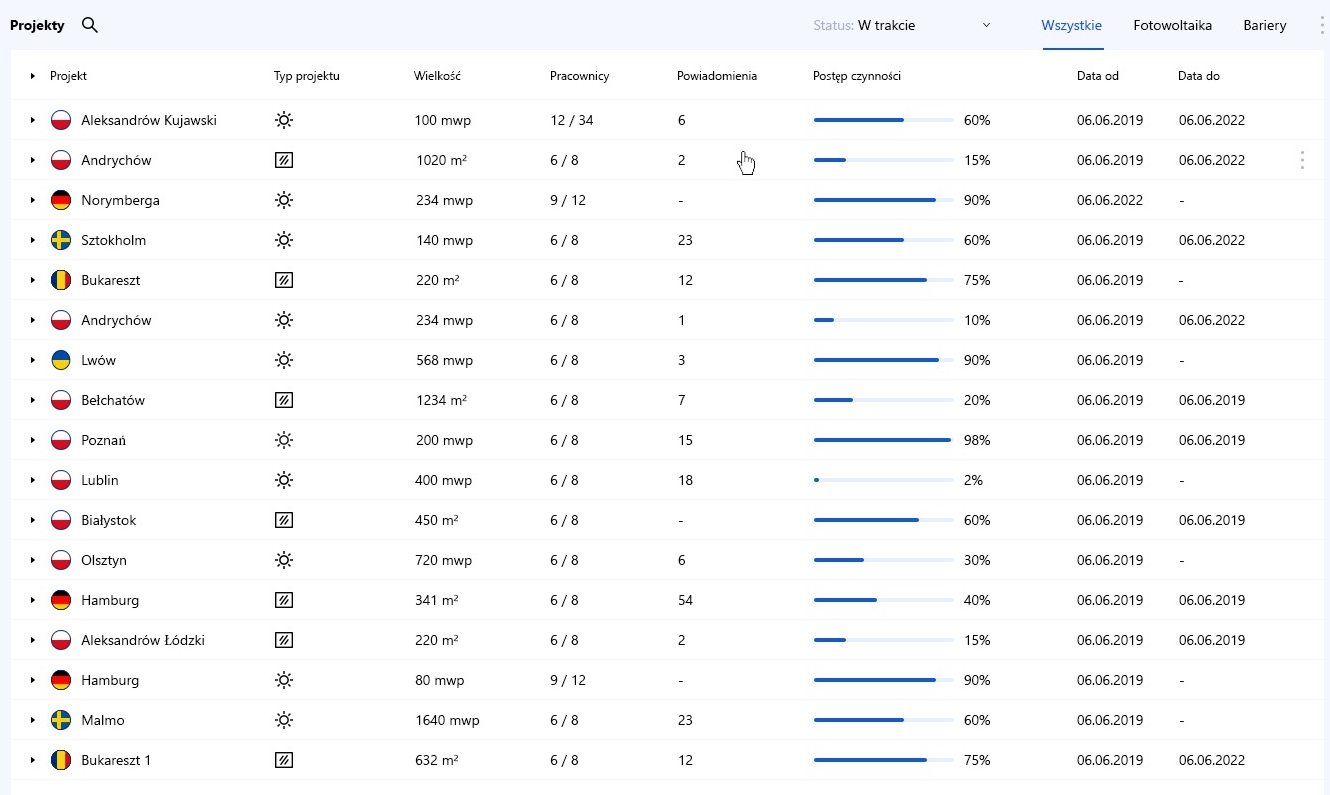1330x795 pixels.
Task: Expand the Aleksandrów Kujawski project row
Action: (x=32, y=120)
